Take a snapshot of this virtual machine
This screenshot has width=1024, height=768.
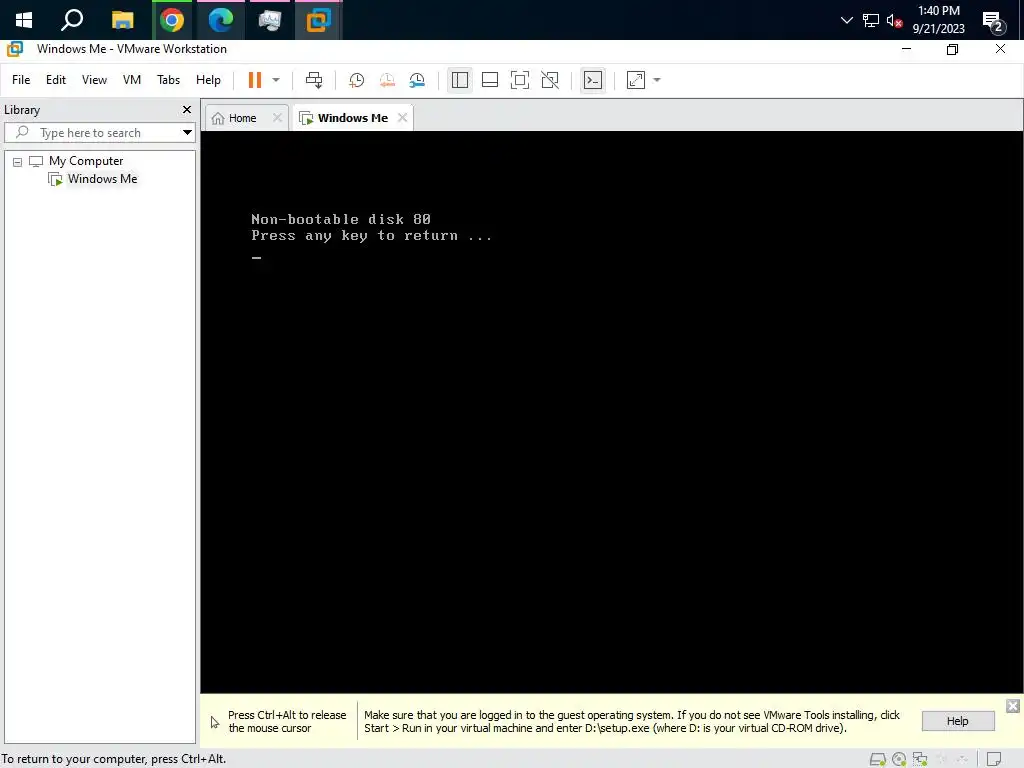coord(357,80)
